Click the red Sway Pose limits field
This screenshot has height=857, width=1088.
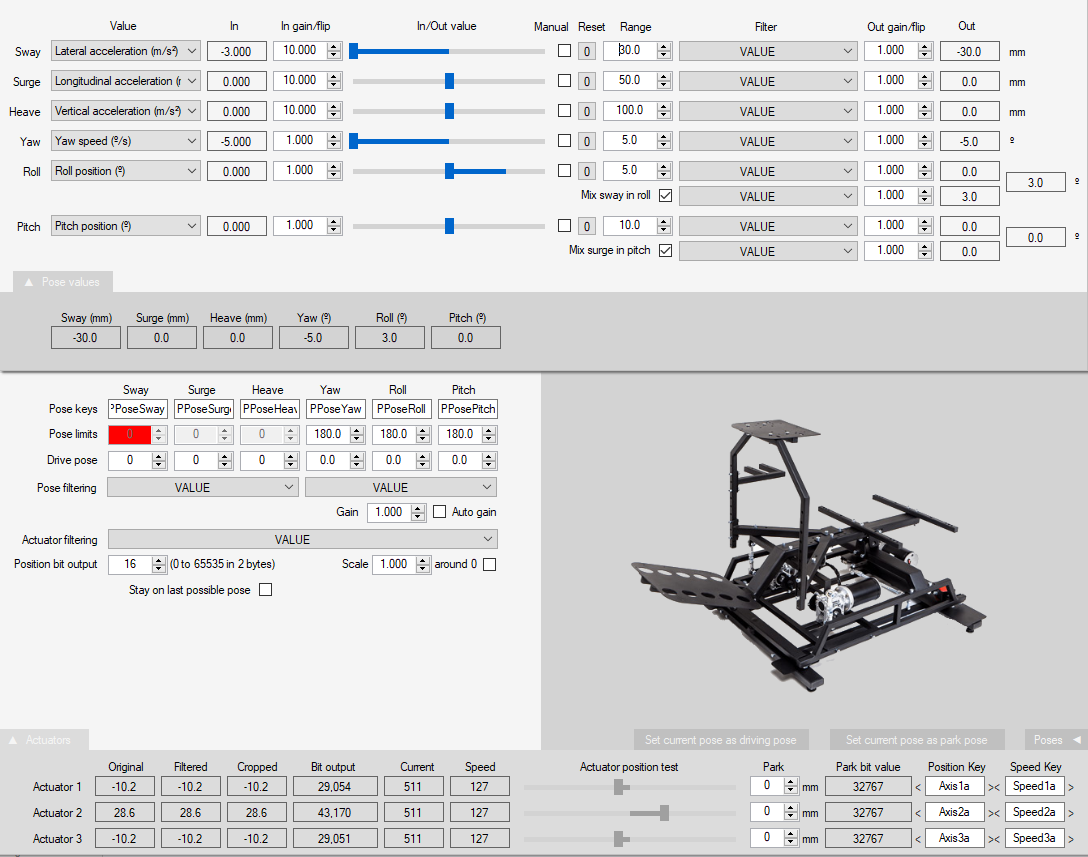[x=130, y=434]
